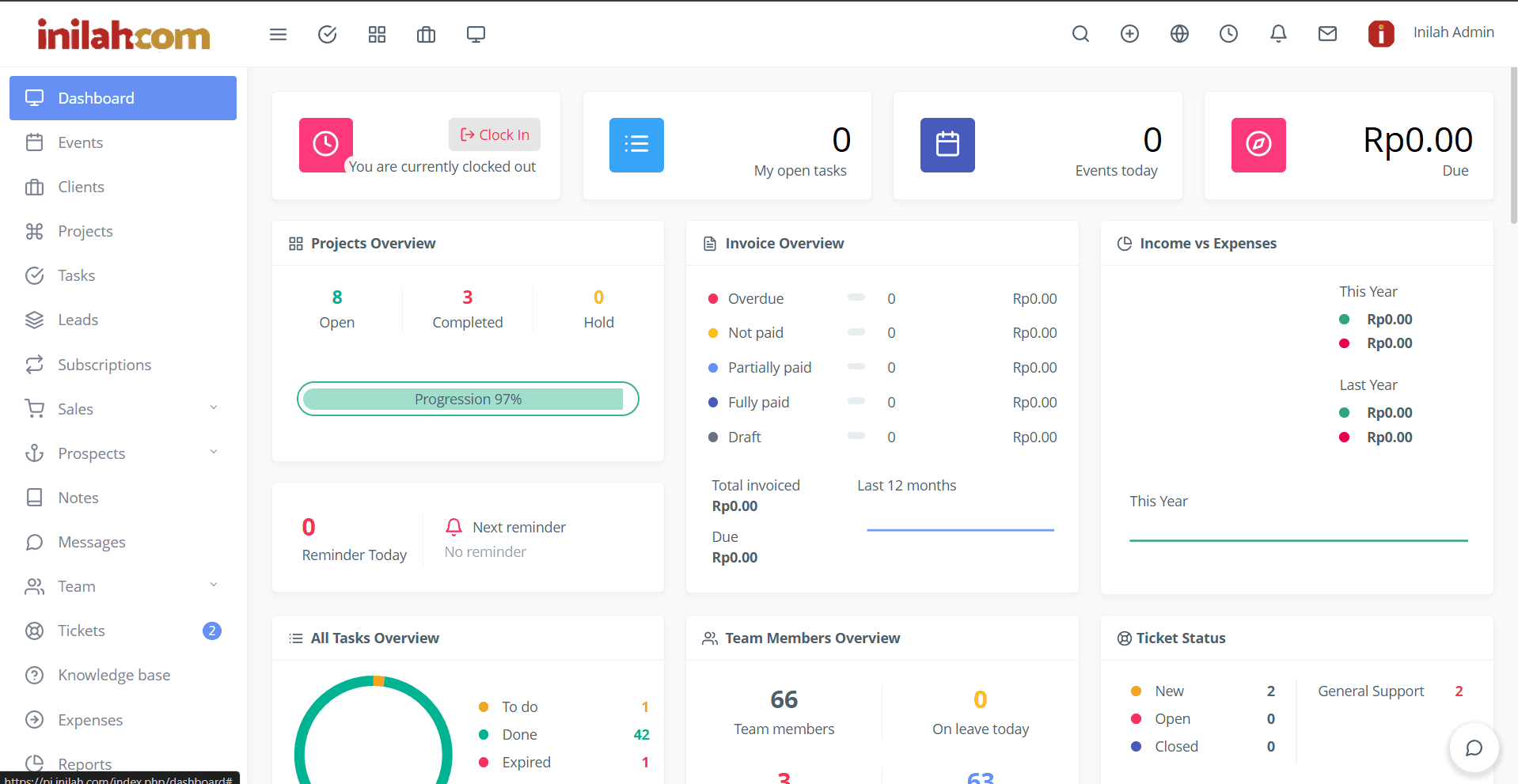Expand the Team sidebar menu
Screen dimensions: 1518x784
click(76, 585)
